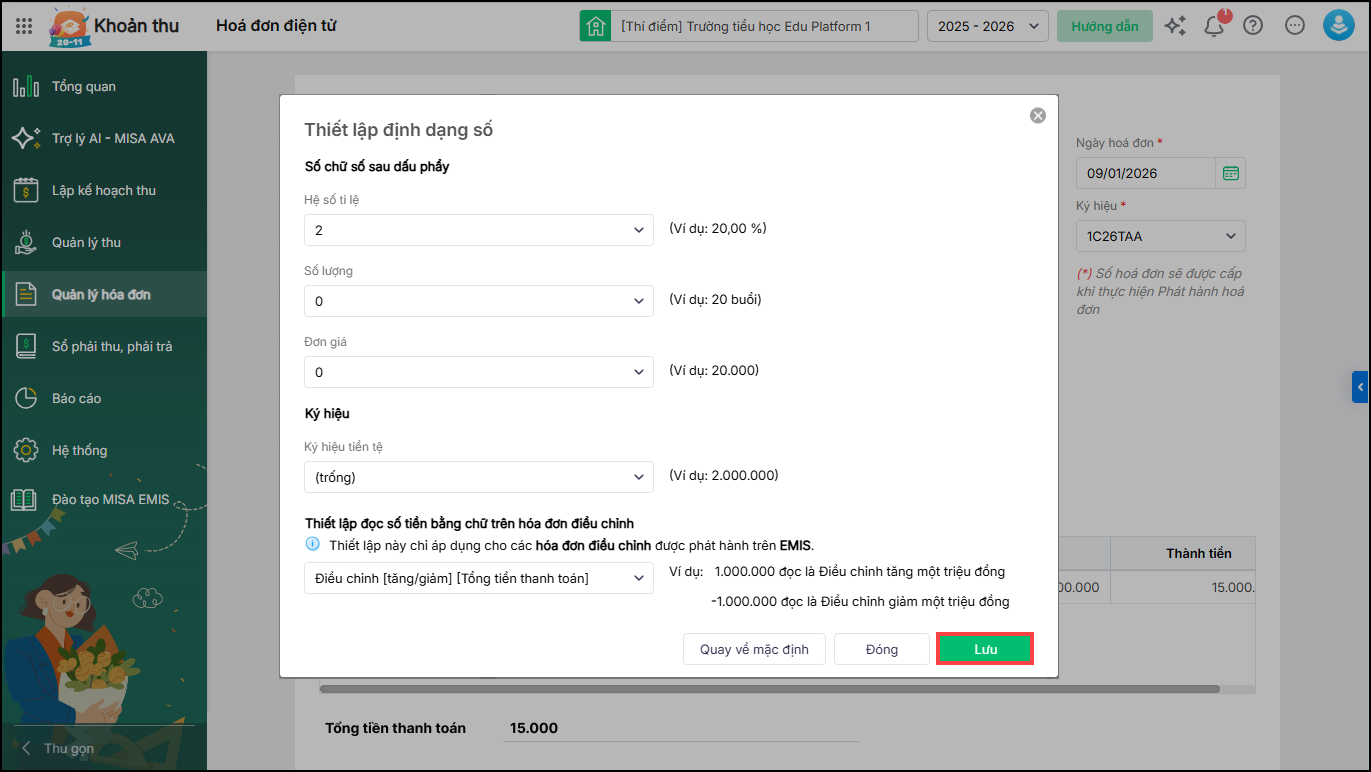Open the 2025 - 2026 school year selector
The image size is (1371, 772).
987,26
